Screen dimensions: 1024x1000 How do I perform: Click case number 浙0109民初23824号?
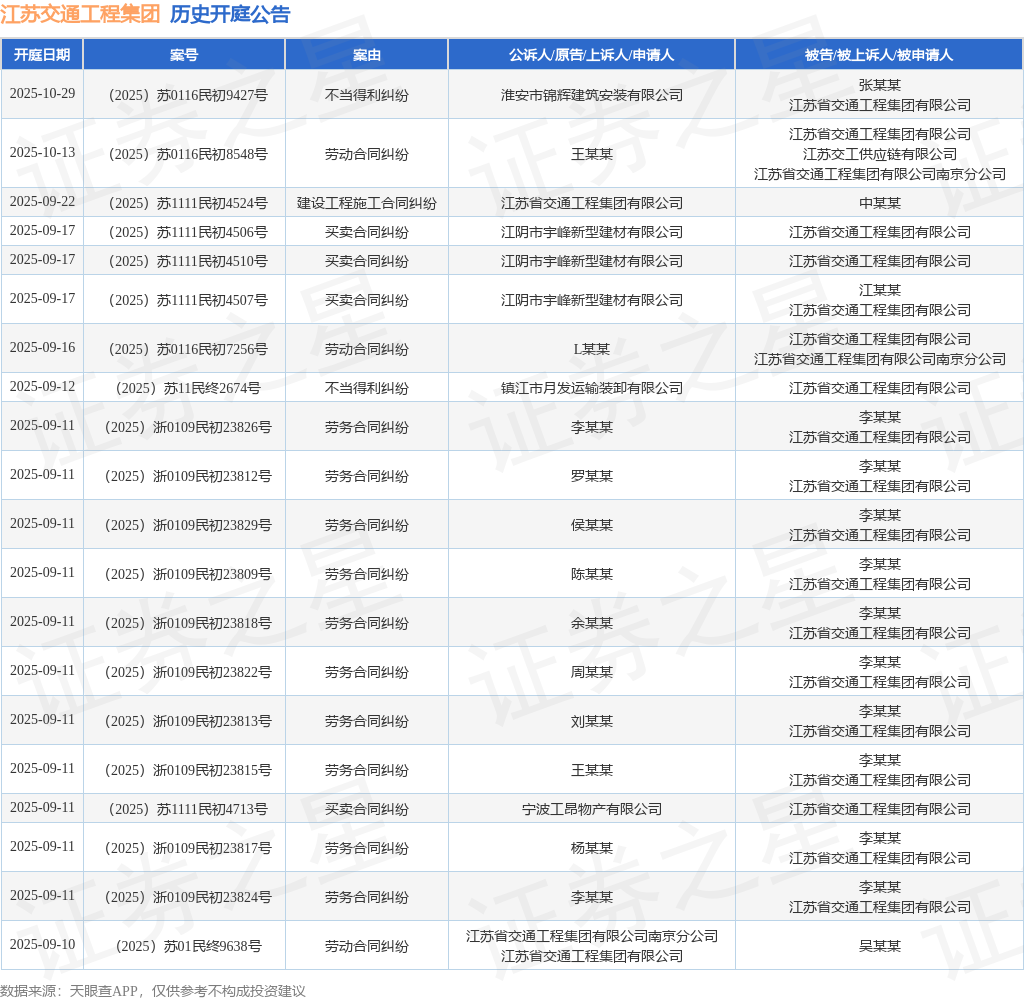pos(188,897)
